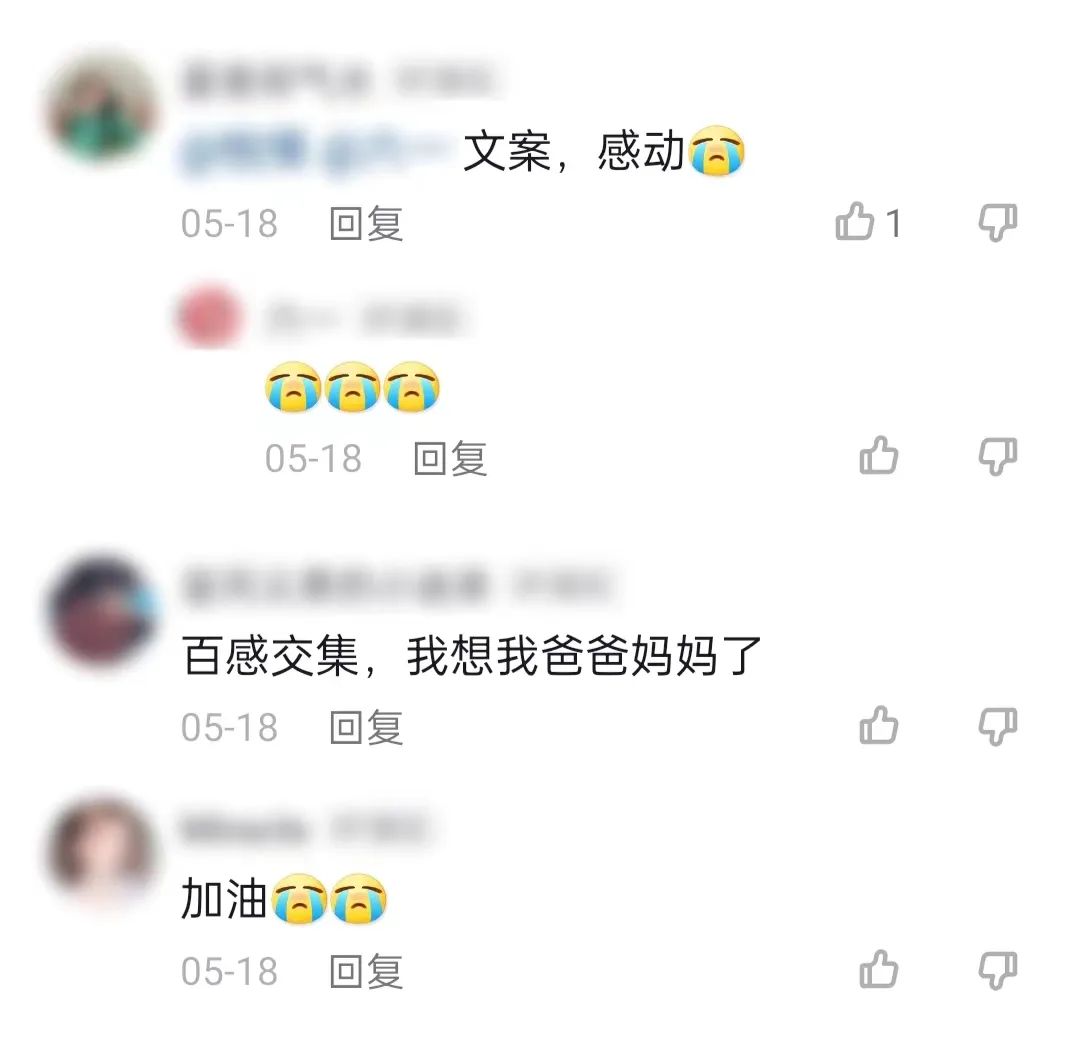Open the red avatar of reply author
Screen dimensions: 1080x1044
coord(210,317)
